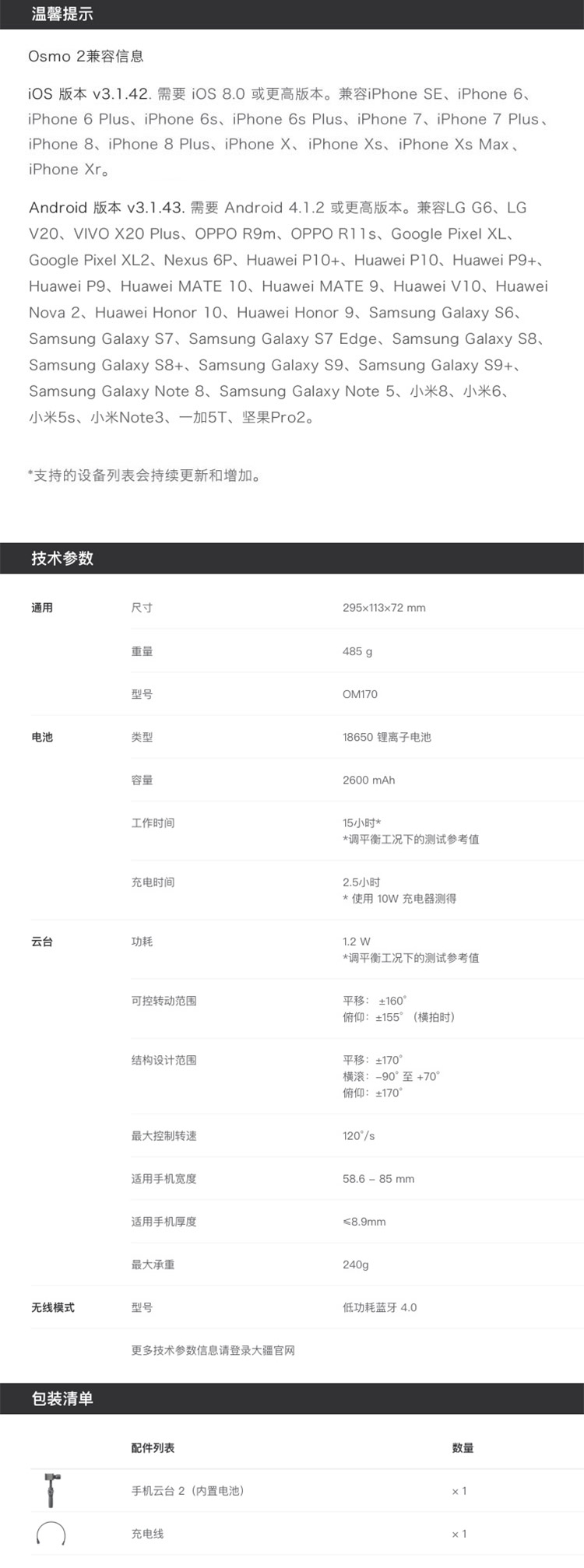Click the charging cable icon
584x1568 pixels.
(x=51, y=1534)
